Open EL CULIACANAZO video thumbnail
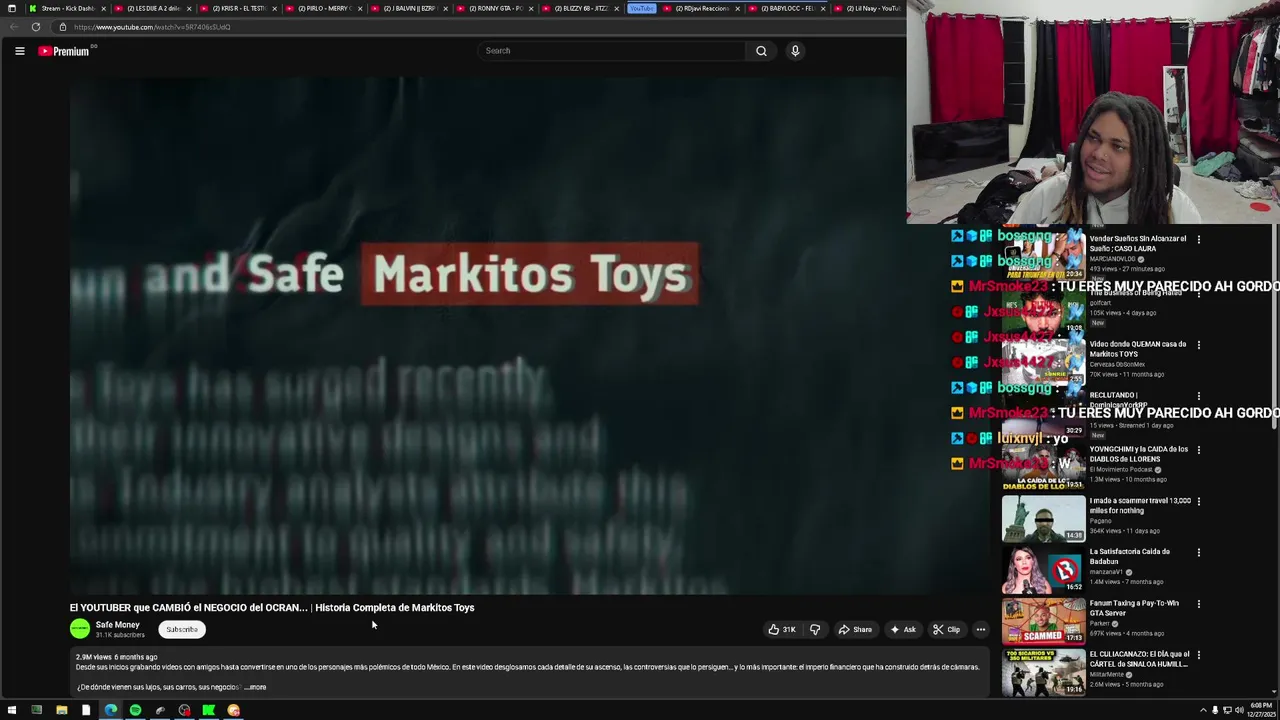The height and width of the screenshot is (720, 1280). [1043, 672]
